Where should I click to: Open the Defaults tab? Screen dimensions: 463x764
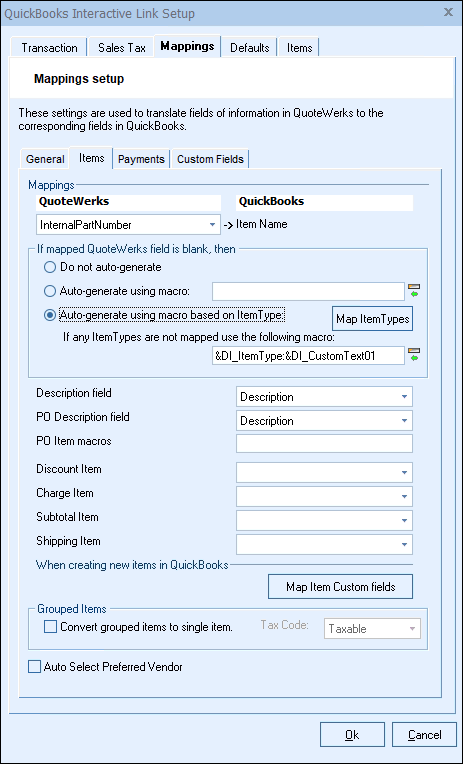coord(250,48)
